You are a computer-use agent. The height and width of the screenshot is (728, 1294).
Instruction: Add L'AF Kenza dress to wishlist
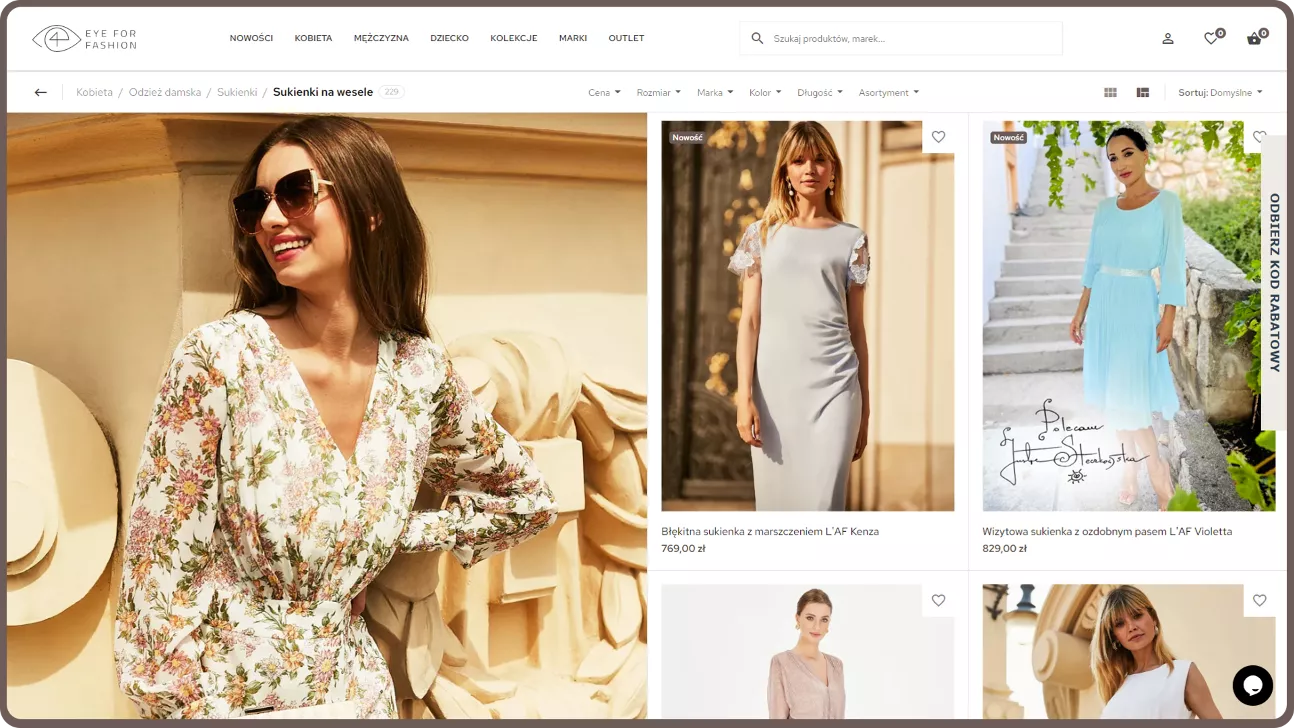tap(938, 137)
